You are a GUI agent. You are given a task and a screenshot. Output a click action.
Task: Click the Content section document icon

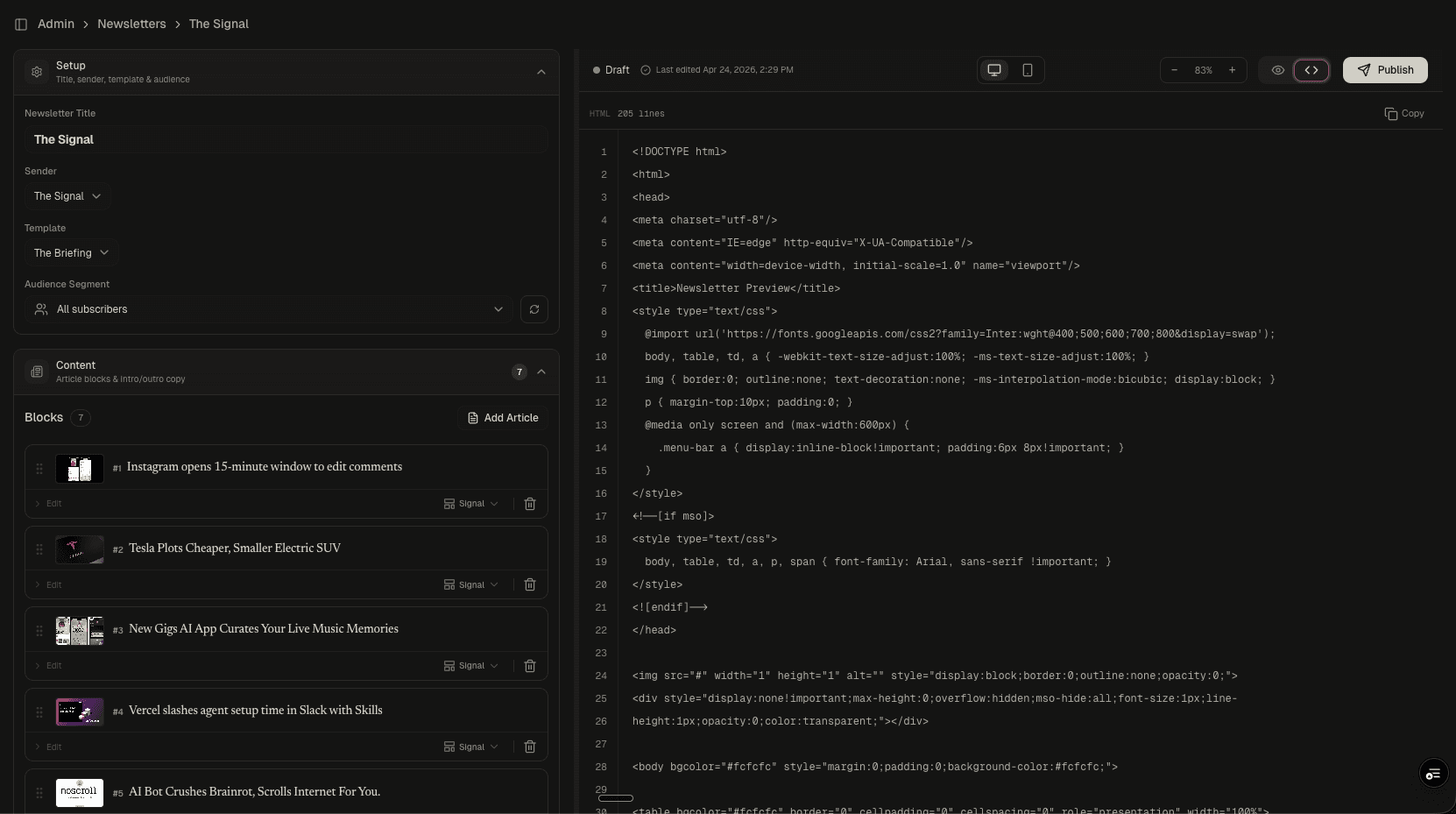coord(37,372)
